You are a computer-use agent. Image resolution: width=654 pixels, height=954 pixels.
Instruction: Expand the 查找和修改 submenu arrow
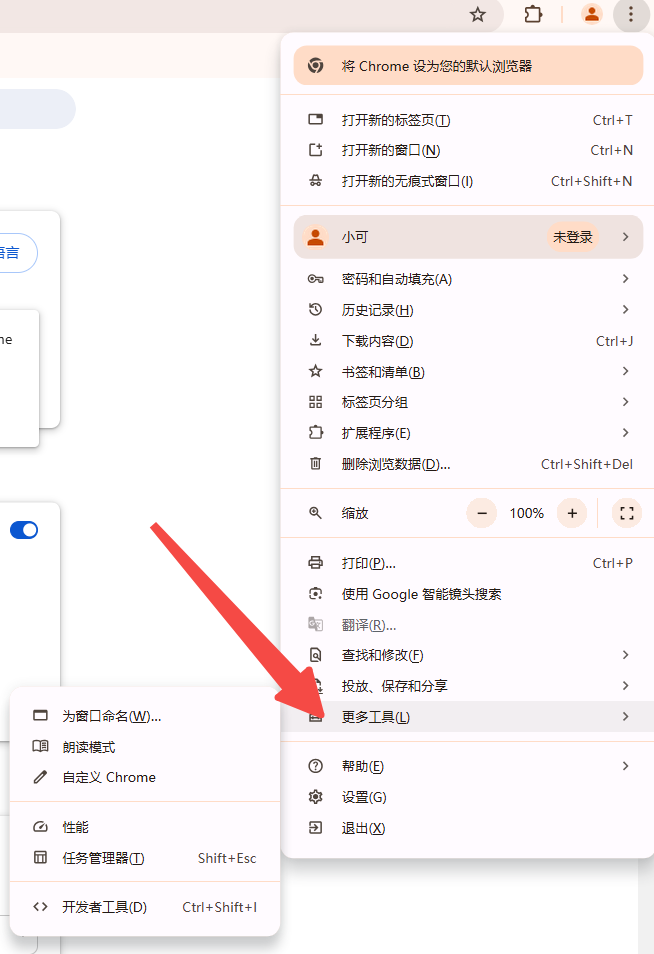click(x=625, y=655)
